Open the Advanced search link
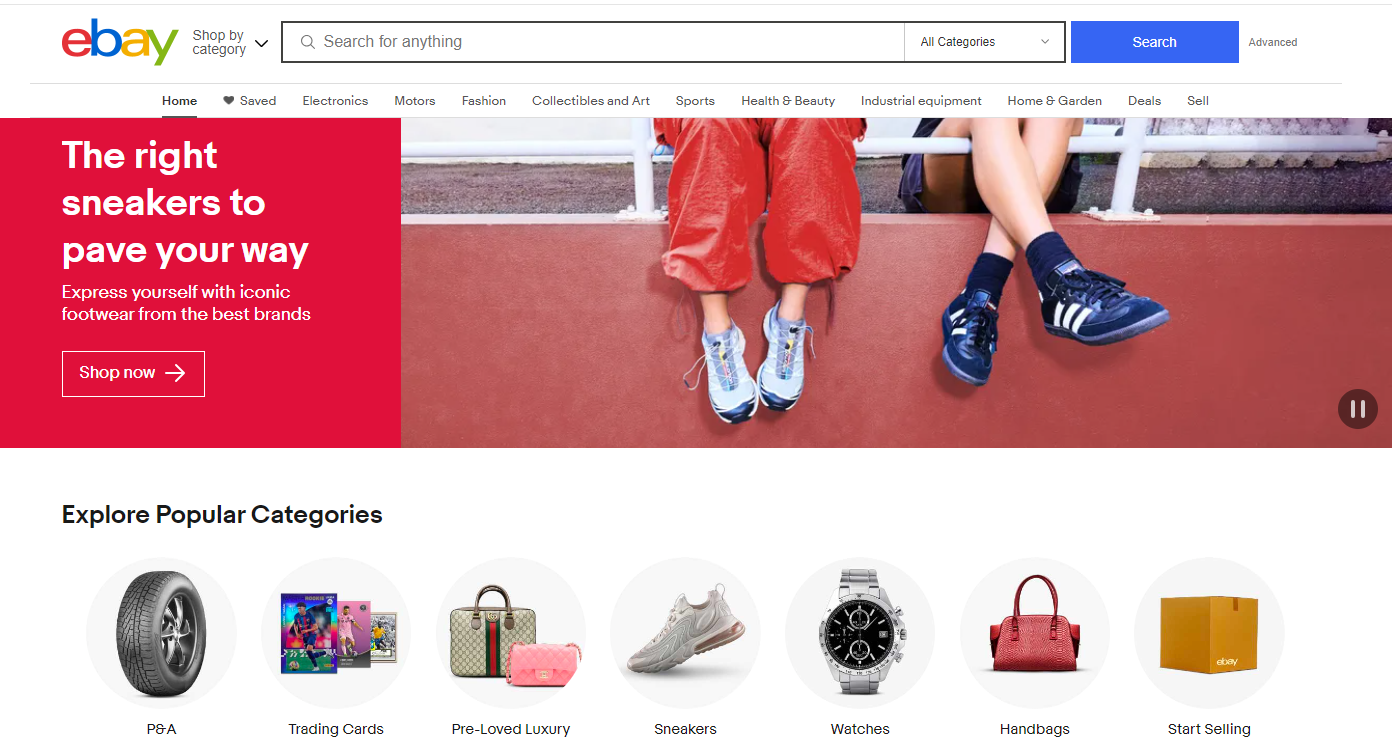The width and height of the screenshot is (1392, 742). coord(1273,42)
